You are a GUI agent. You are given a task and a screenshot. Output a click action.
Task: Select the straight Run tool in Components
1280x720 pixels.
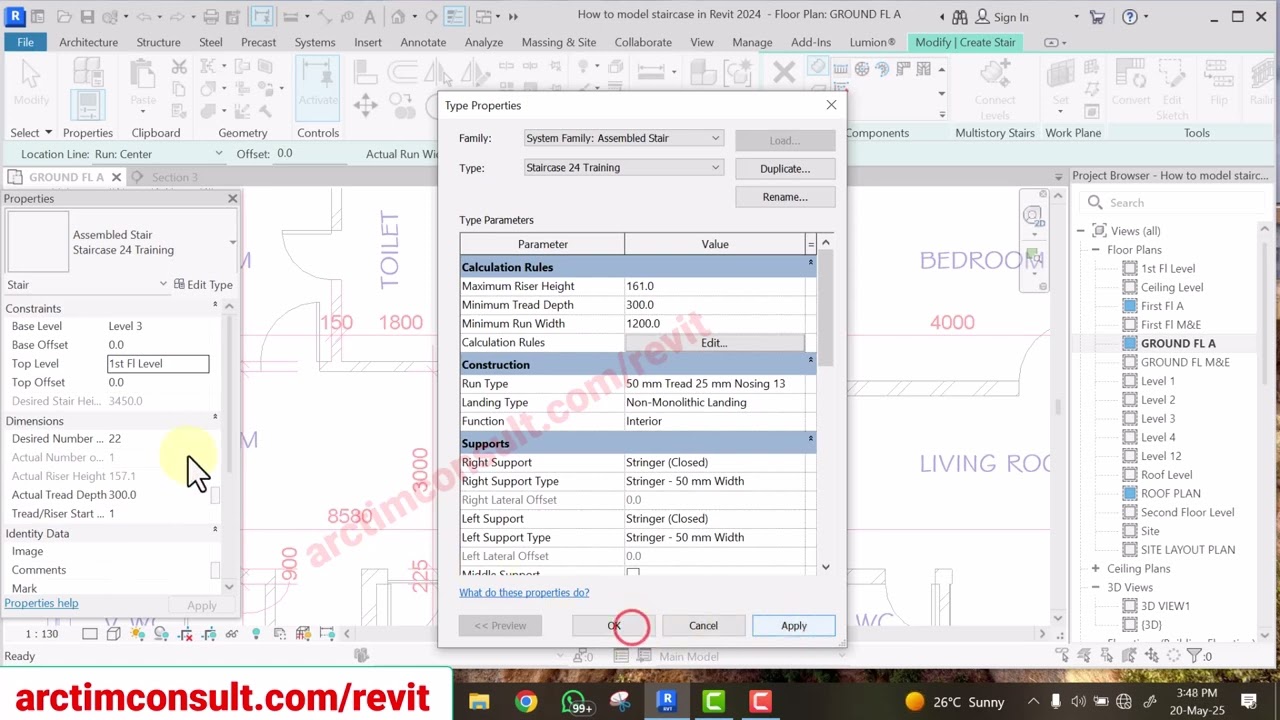[x=840, y=69]
